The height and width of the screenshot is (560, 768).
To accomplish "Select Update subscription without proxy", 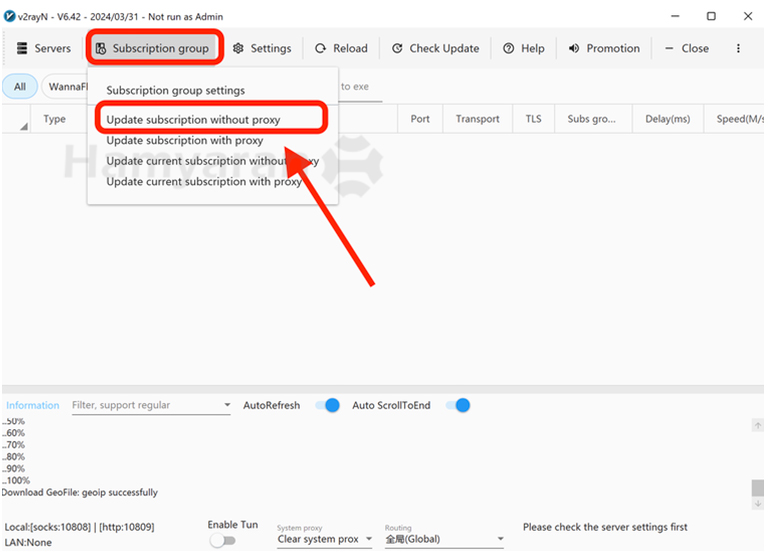I will (x=193, y=119).
